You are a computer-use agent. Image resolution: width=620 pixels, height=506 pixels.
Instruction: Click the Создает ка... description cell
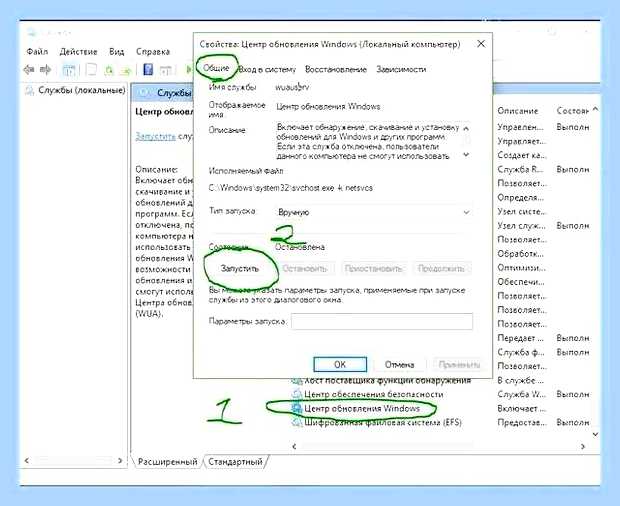click(522, 155)
